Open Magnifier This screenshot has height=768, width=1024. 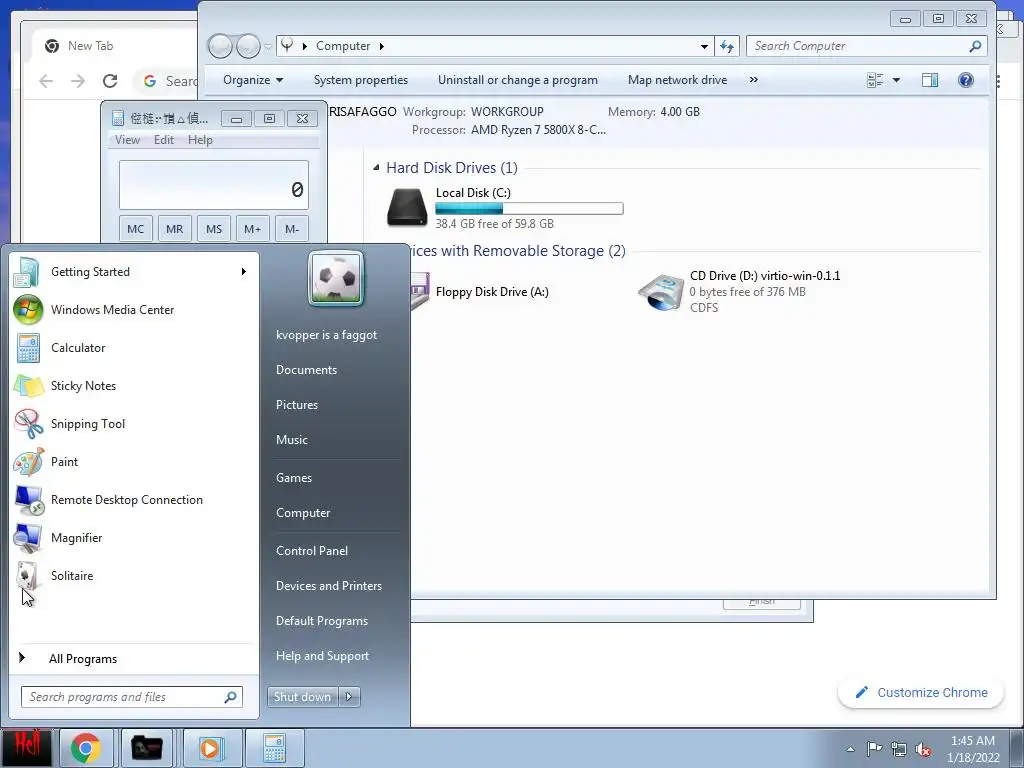pos(135,537)
